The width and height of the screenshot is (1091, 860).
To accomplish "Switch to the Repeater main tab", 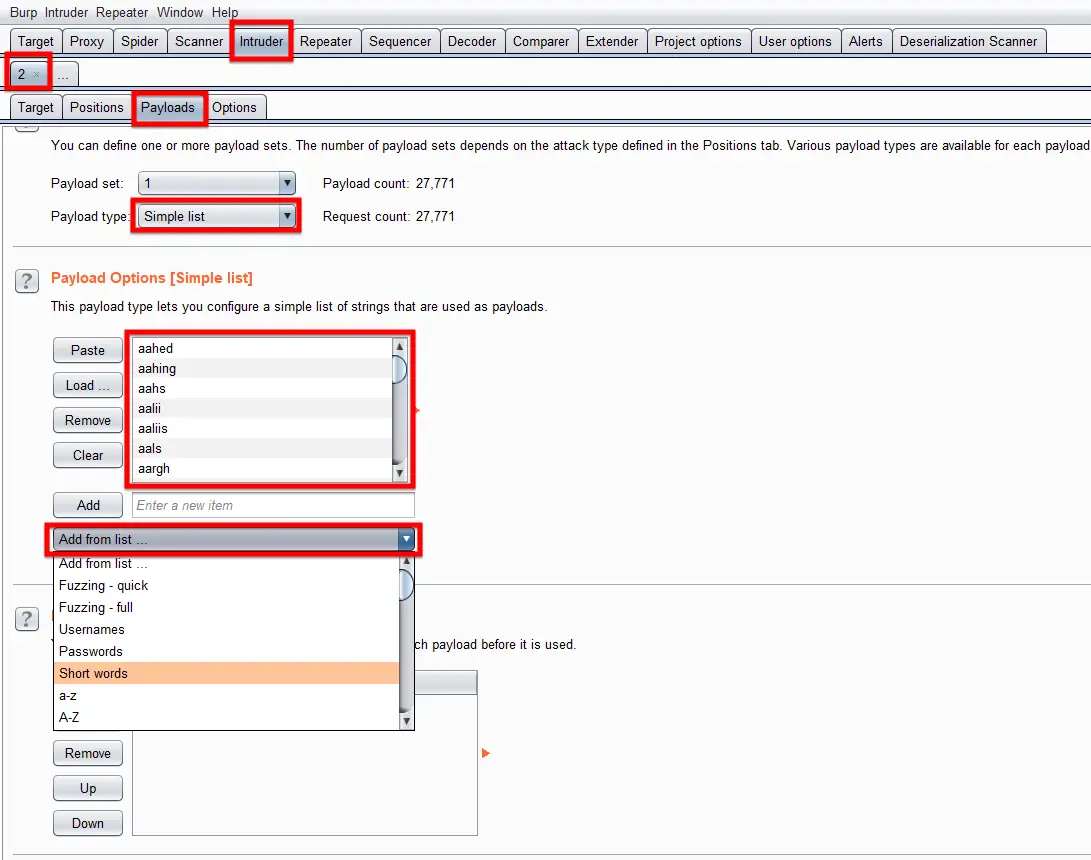I will 326,42.
